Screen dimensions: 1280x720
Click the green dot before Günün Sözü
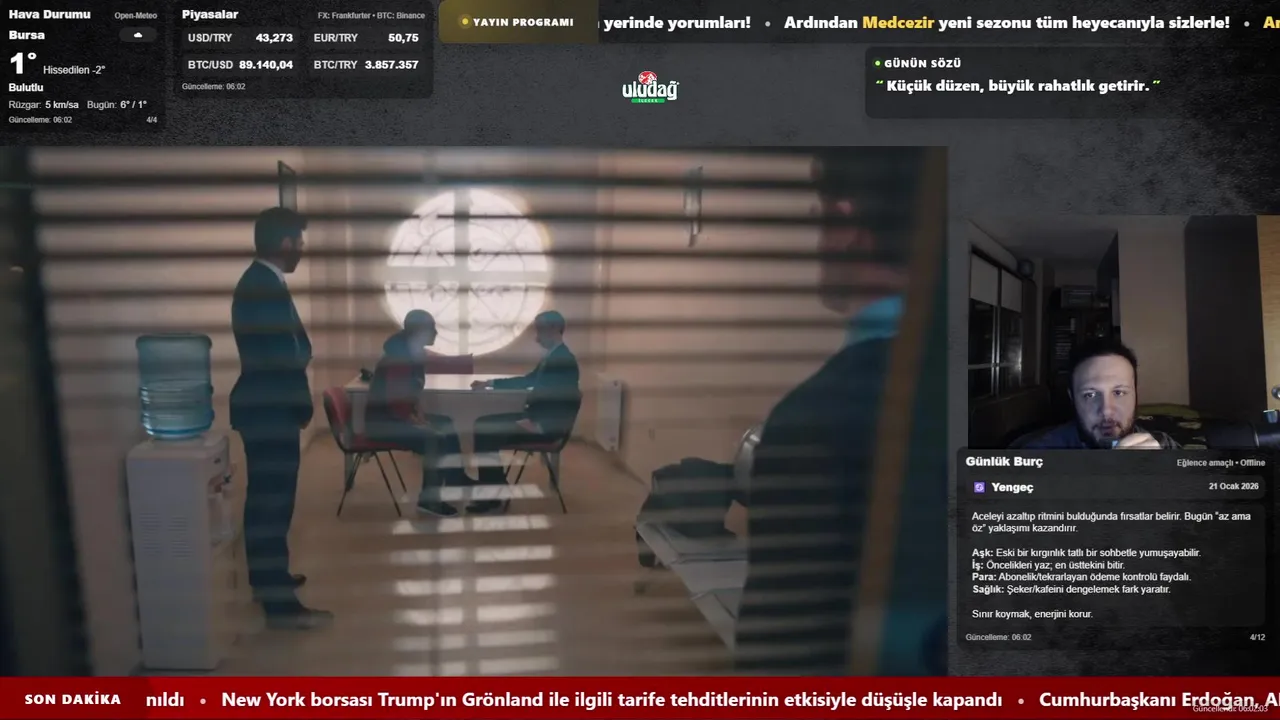[x=878, y=63]
